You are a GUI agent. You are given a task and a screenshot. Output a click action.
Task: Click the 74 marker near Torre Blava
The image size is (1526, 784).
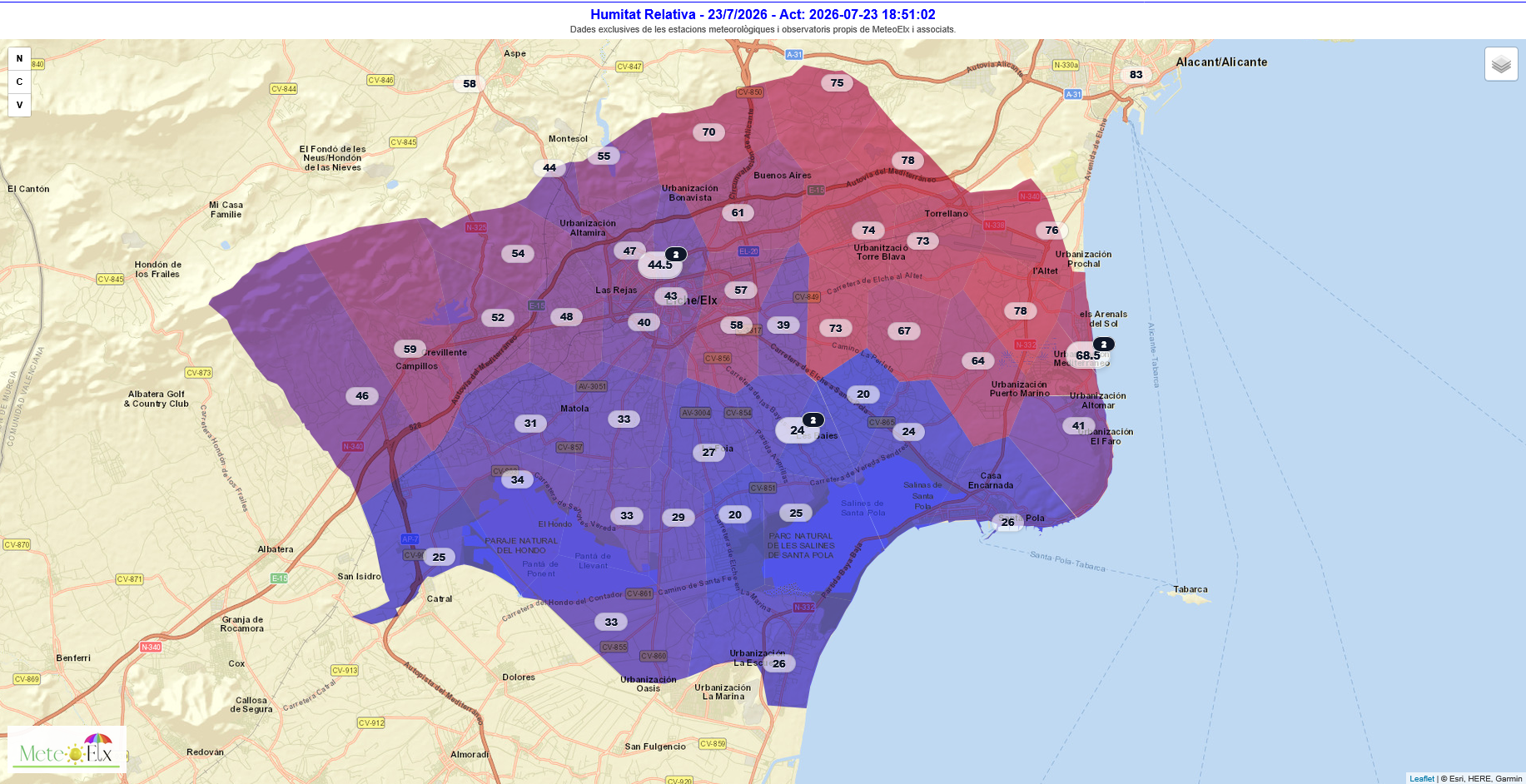869,230
